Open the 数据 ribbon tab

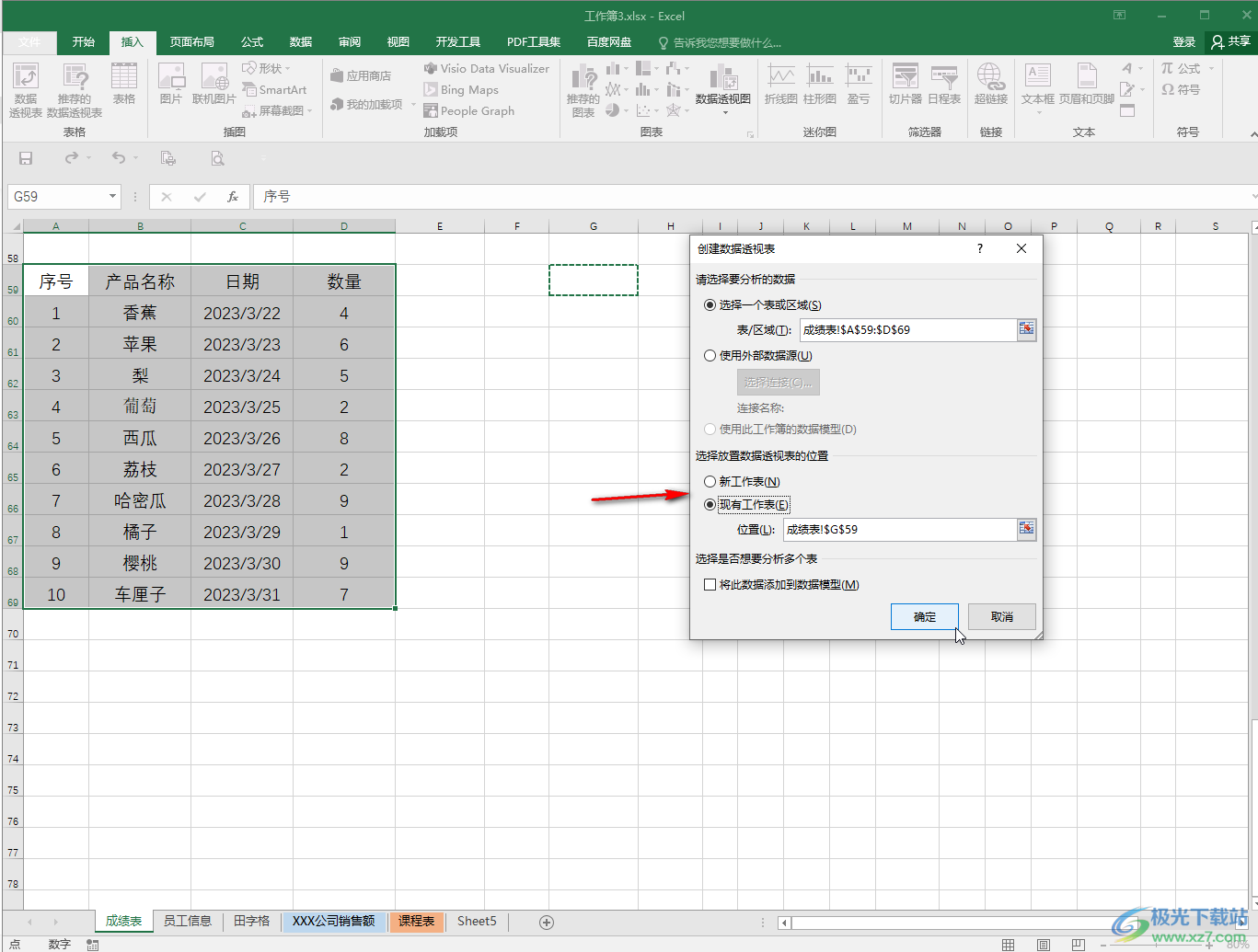tap(301, 41)
